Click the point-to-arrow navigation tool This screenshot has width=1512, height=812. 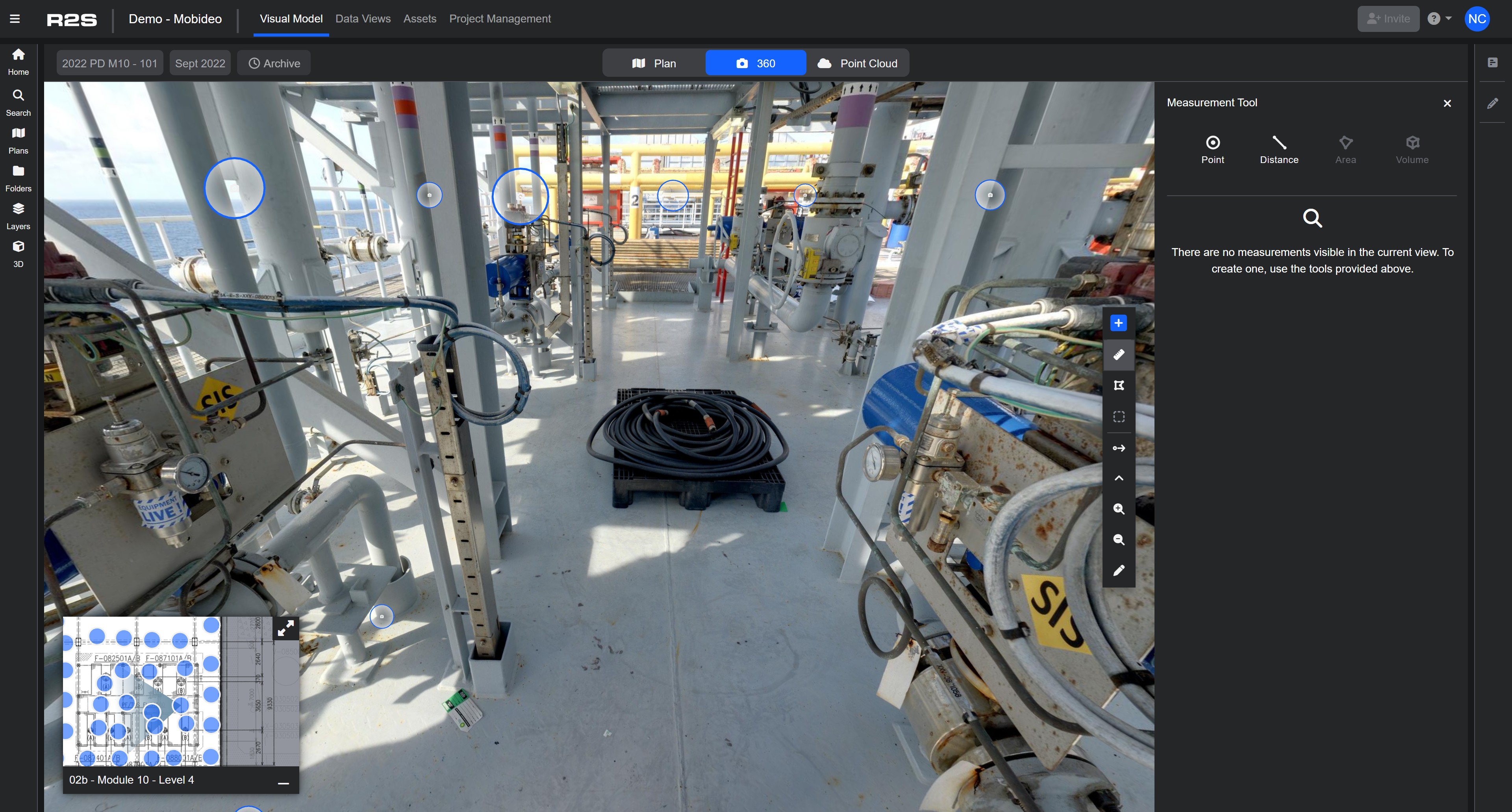(x=1119, y=448)
